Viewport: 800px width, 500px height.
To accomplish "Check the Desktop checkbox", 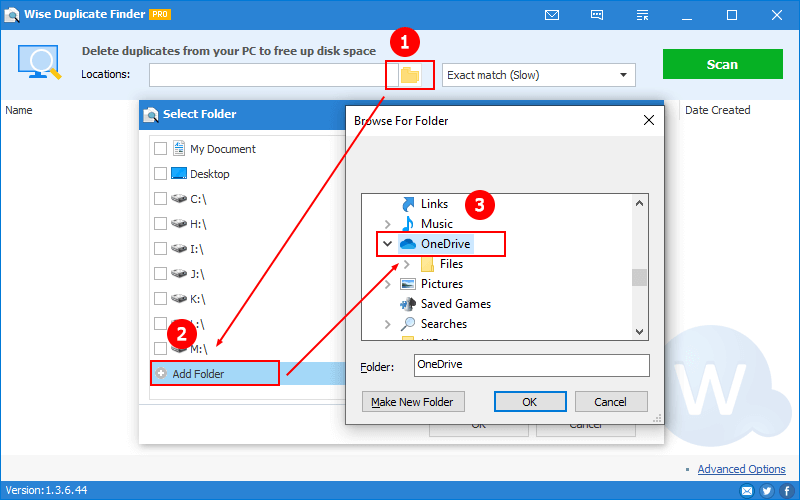I will click(x=160, y=173).
